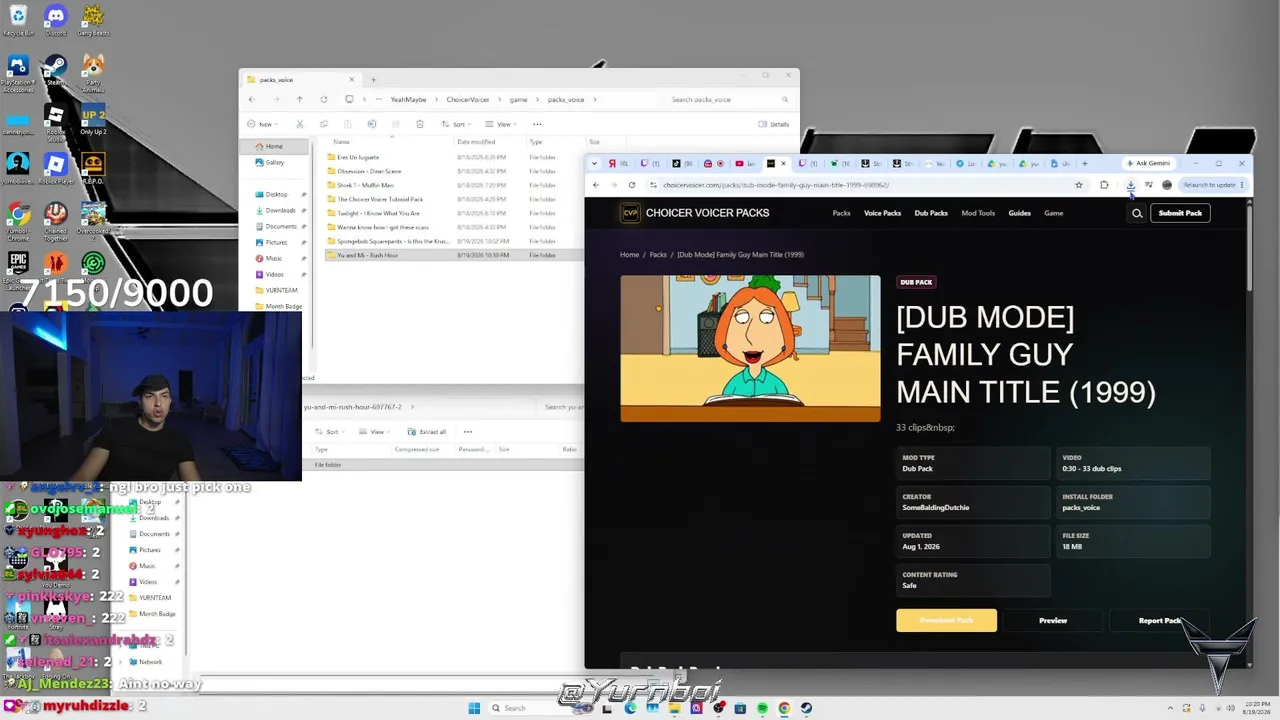Click the Search packs_voice field

pyautogui.click(x=730, y=99)
